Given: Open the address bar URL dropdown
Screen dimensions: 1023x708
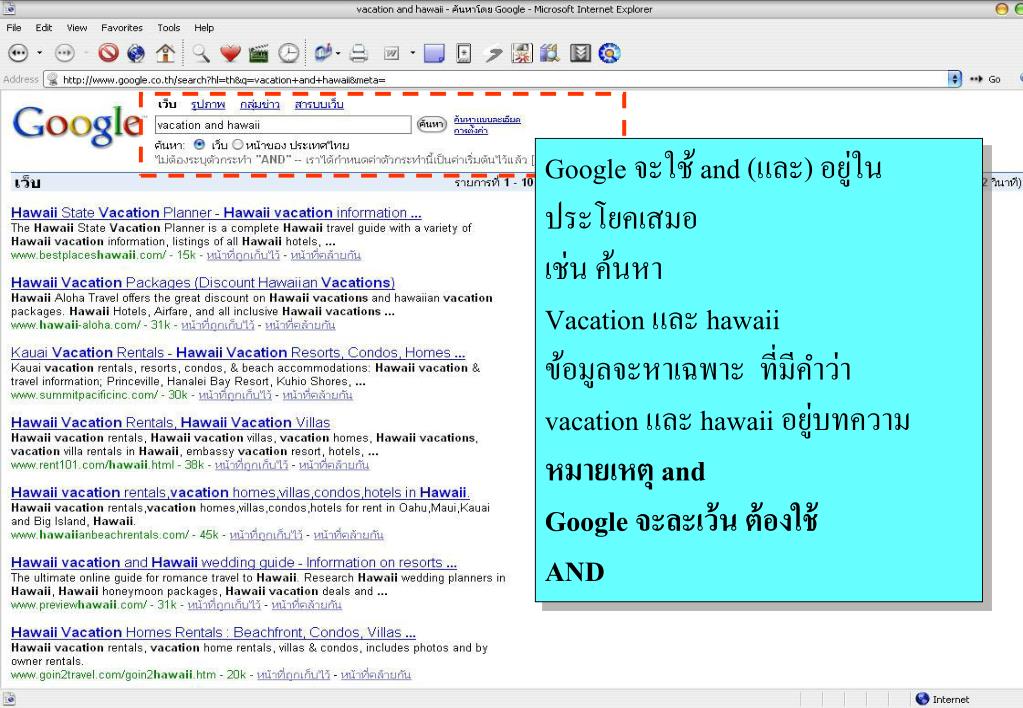Looking at the screenshot, I should tap(954, 80).
